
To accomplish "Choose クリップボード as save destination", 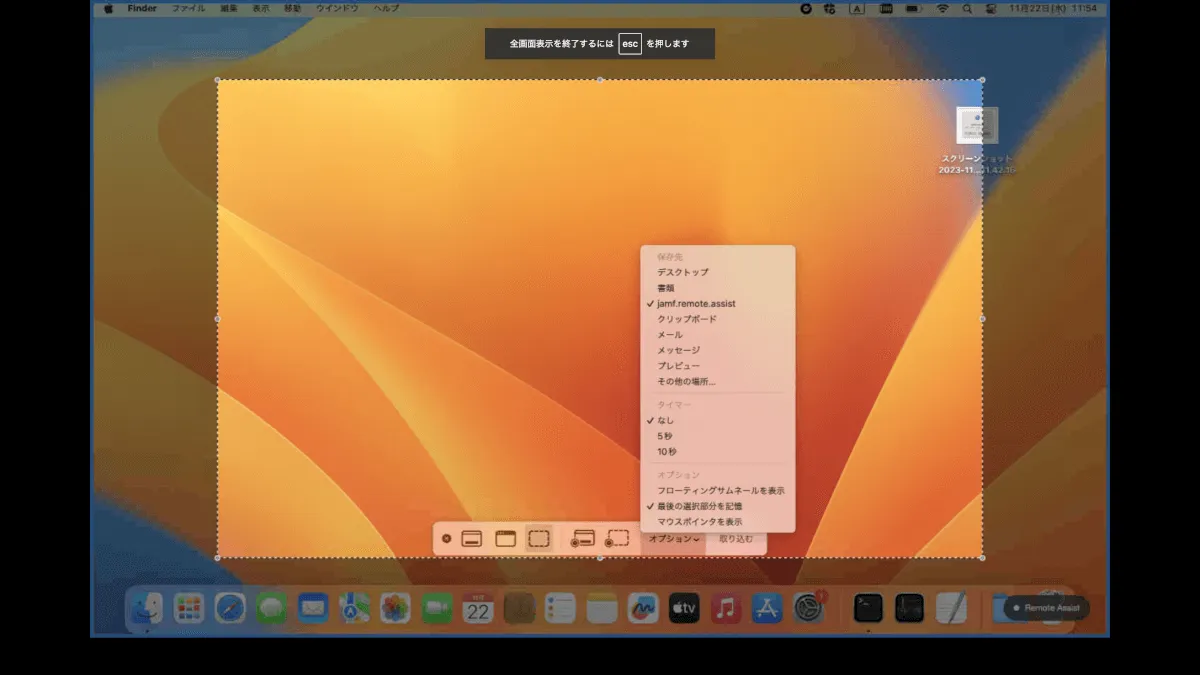I will pos(686,319).
